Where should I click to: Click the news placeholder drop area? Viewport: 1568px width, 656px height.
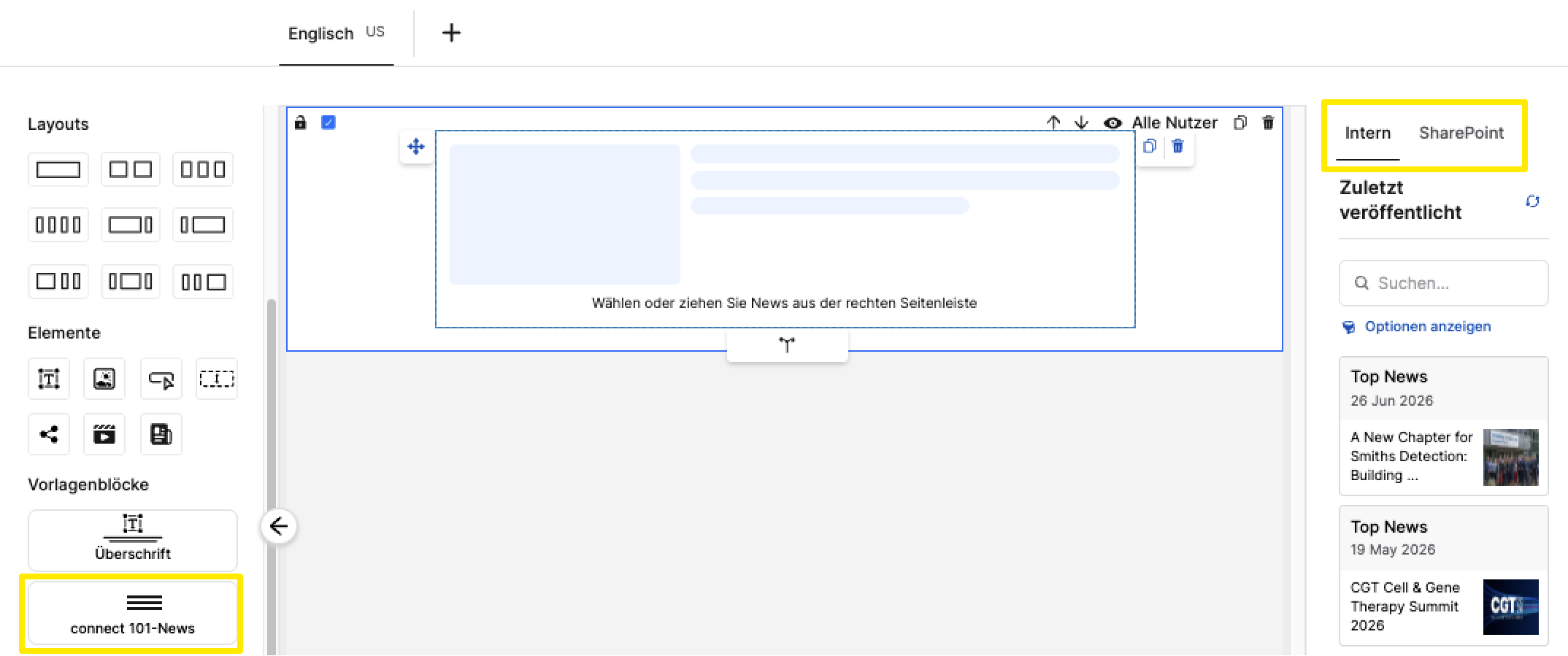tap(785, 229)
